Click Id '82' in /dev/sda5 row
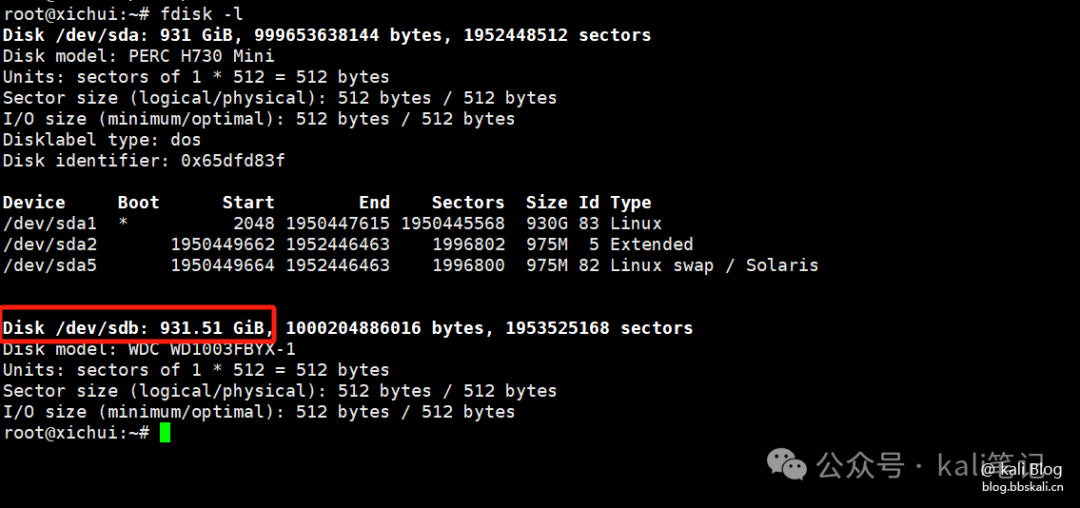The width and height of the screenshot is (1080, 508). [588, 266]
